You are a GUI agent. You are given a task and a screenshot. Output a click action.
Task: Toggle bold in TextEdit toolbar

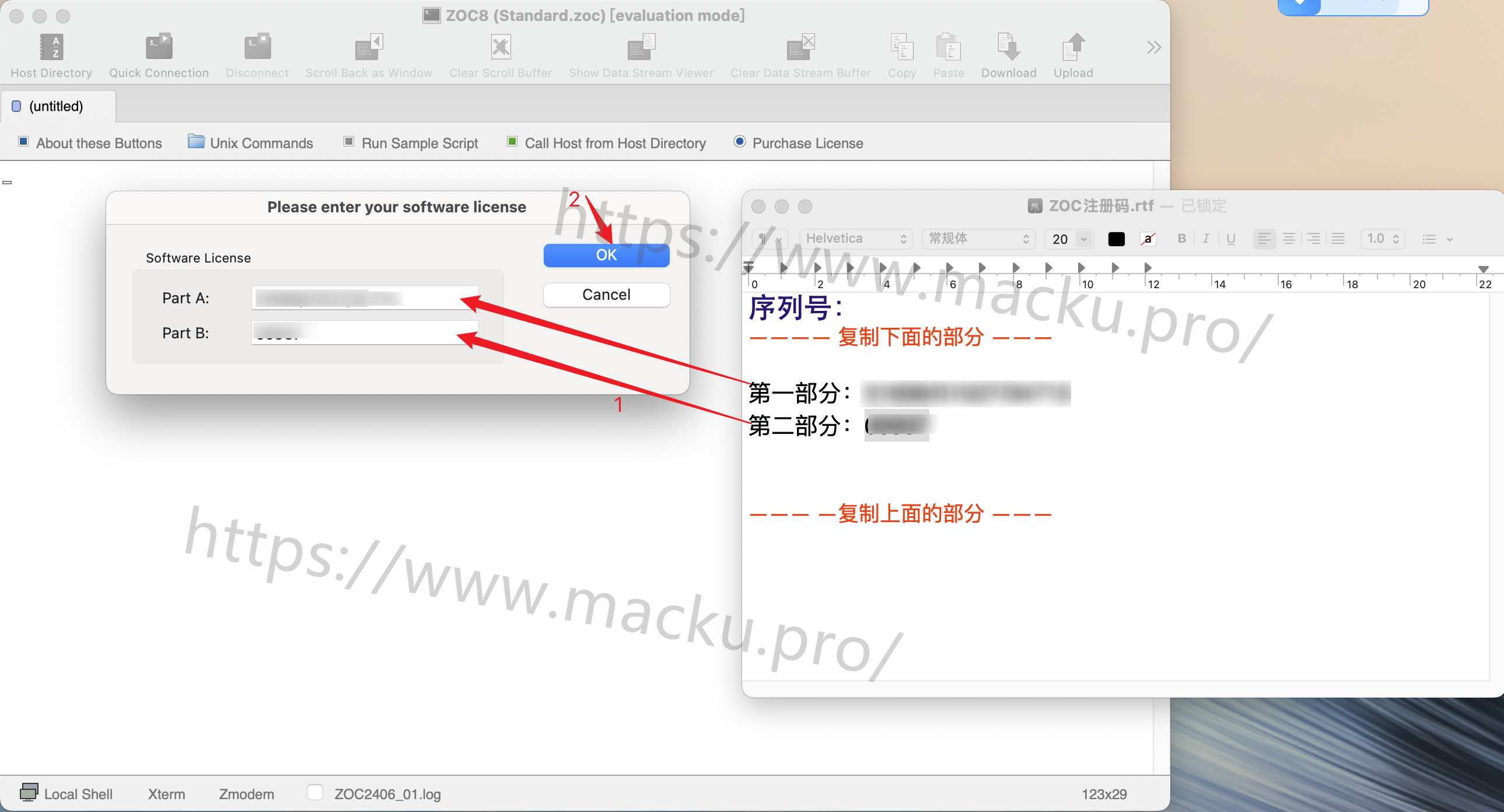1181,239
